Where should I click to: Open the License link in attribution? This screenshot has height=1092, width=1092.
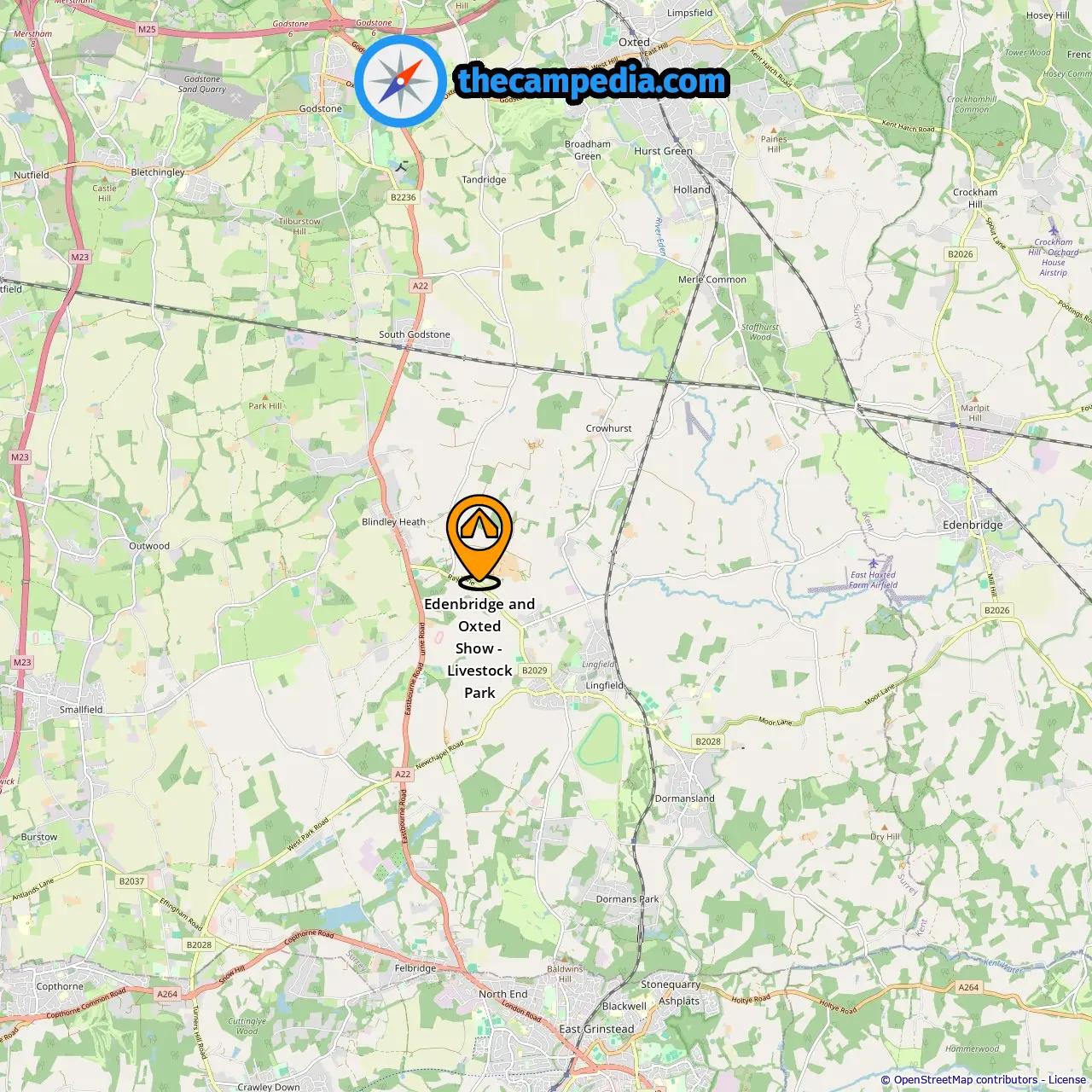coord(1067,1079)
